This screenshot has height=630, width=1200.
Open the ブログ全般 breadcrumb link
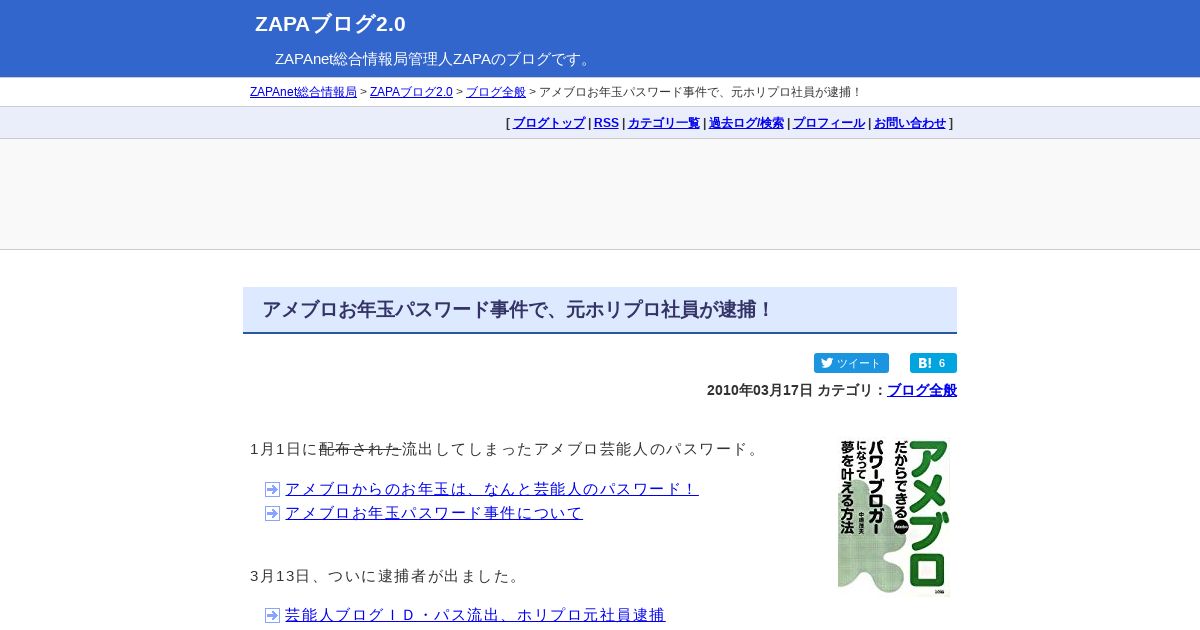pyautogui.click(x=495, y=92)
